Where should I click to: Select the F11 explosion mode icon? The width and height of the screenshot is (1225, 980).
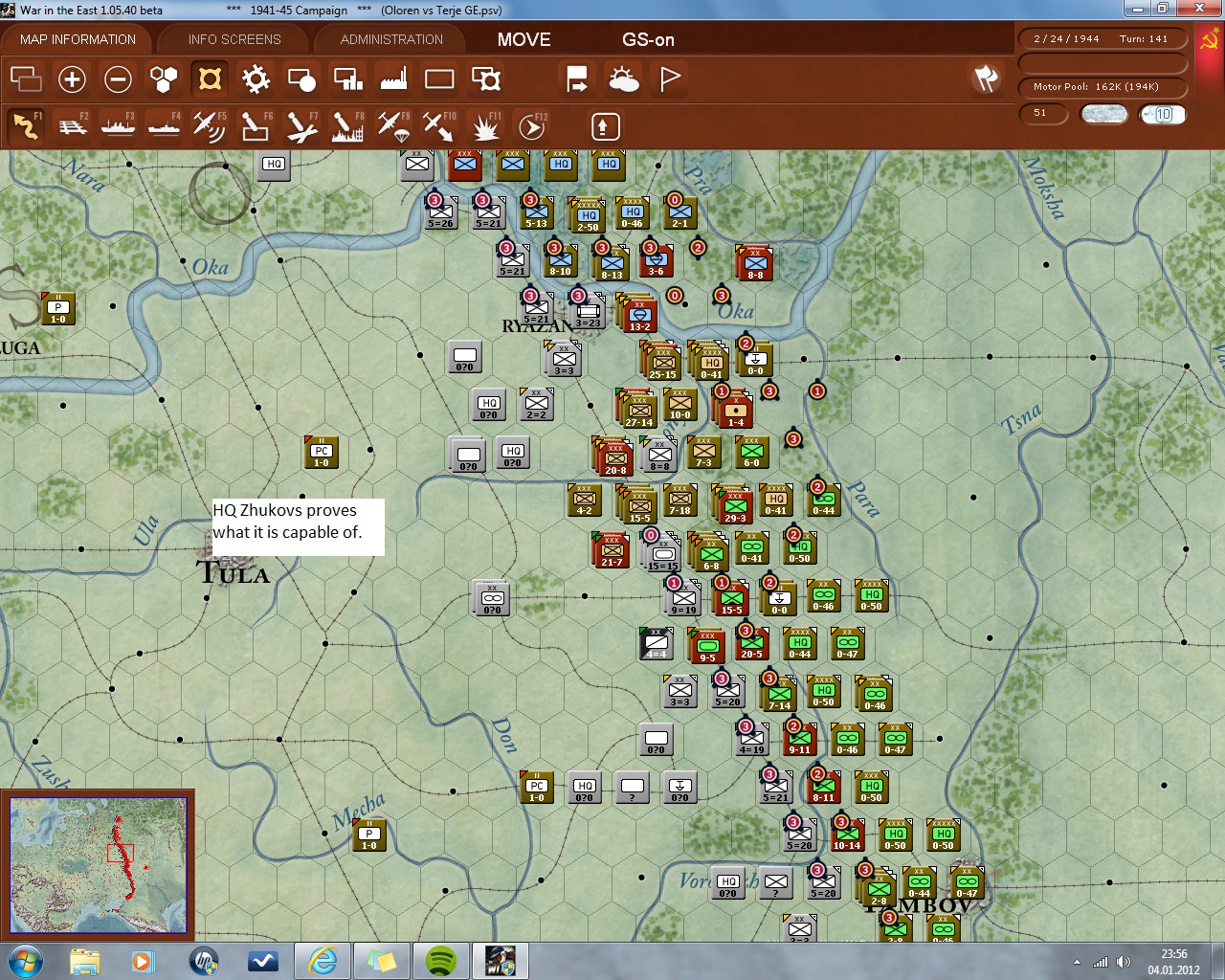486,125
